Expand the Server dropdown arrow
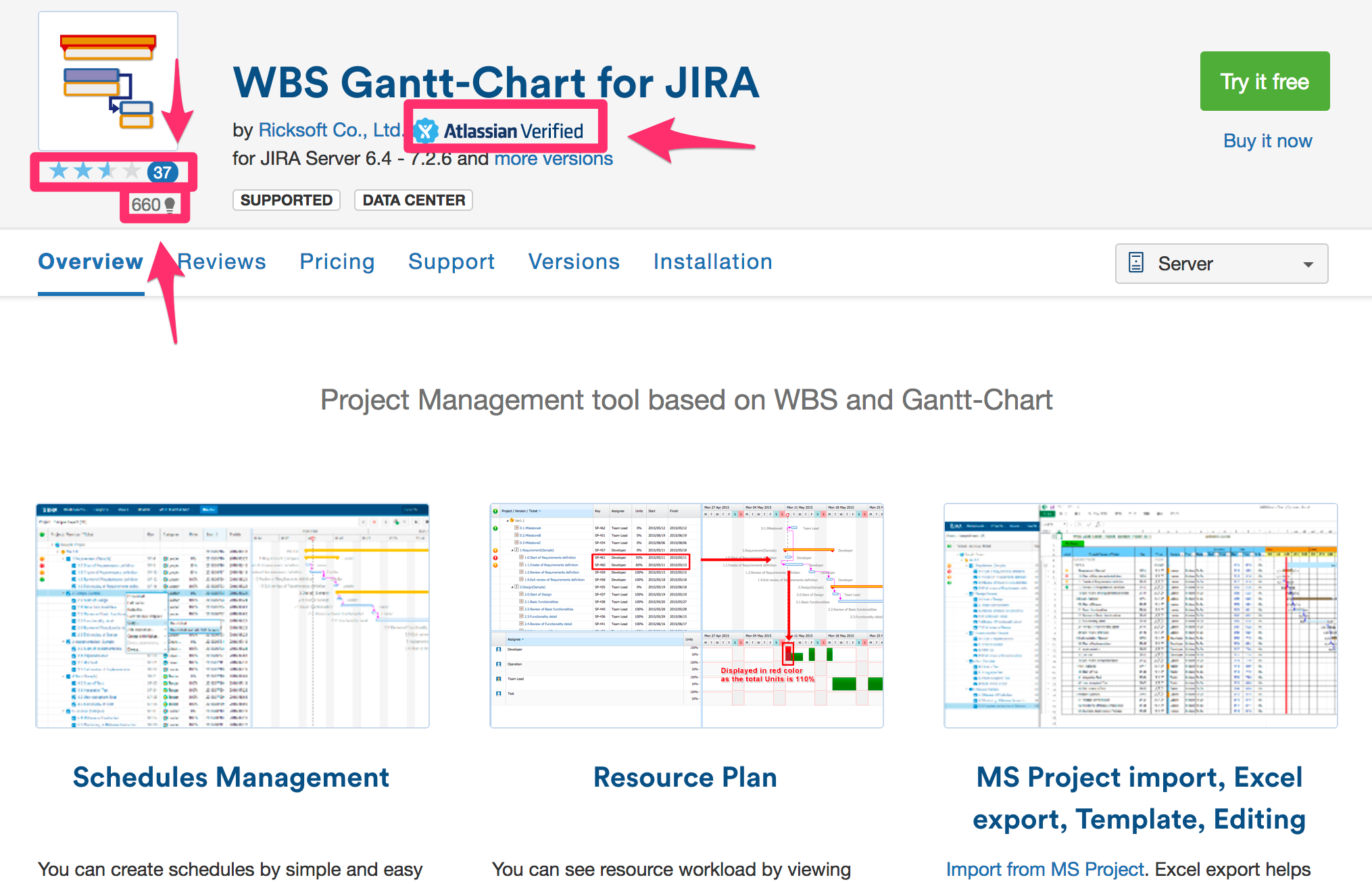 tap(1308, 264)
